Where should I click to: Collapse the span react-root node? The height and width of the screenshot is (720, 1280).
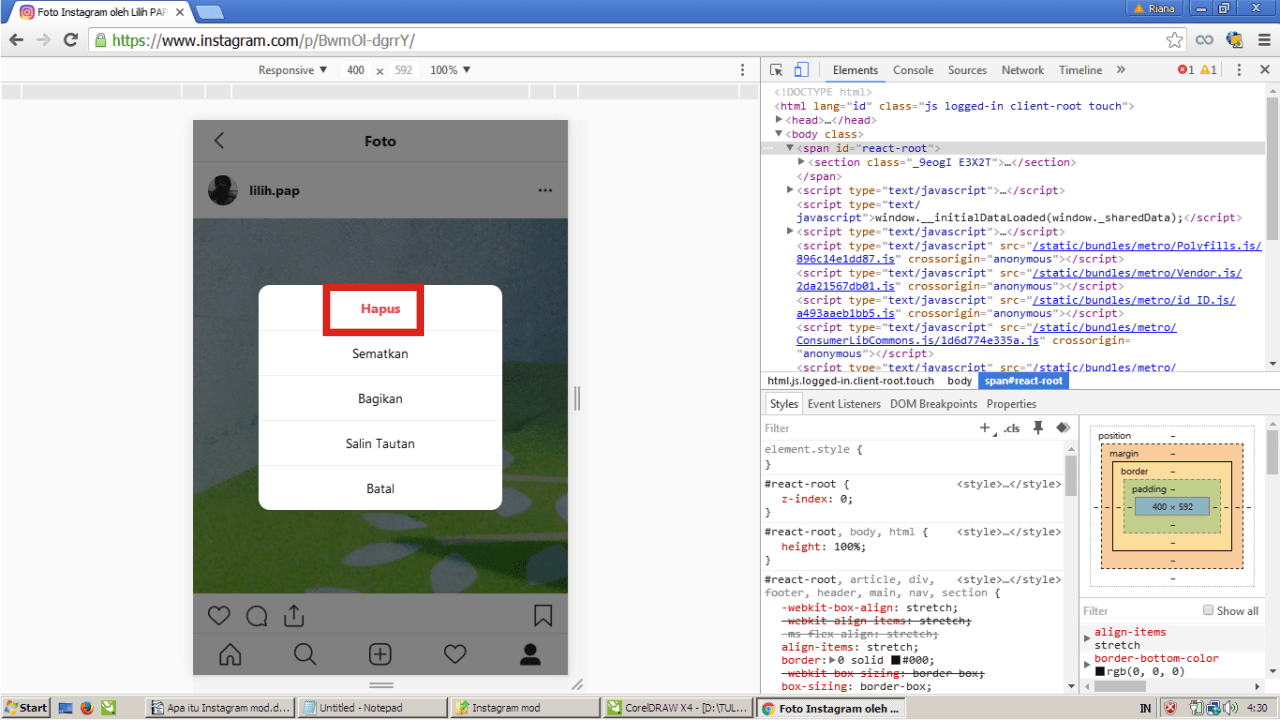(789, 148)
